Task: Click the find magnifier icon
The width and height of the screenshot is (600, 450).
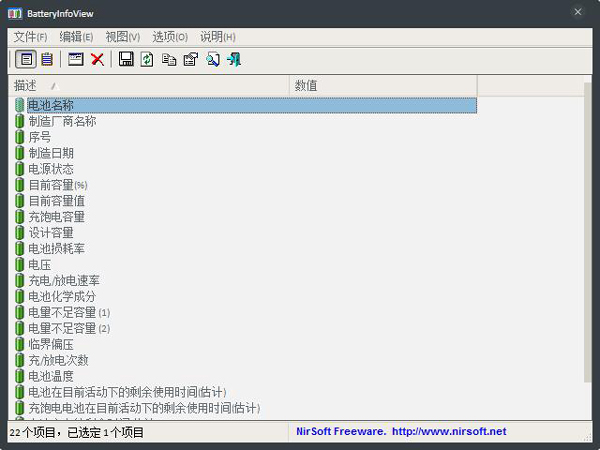Action: coord(213,59)
